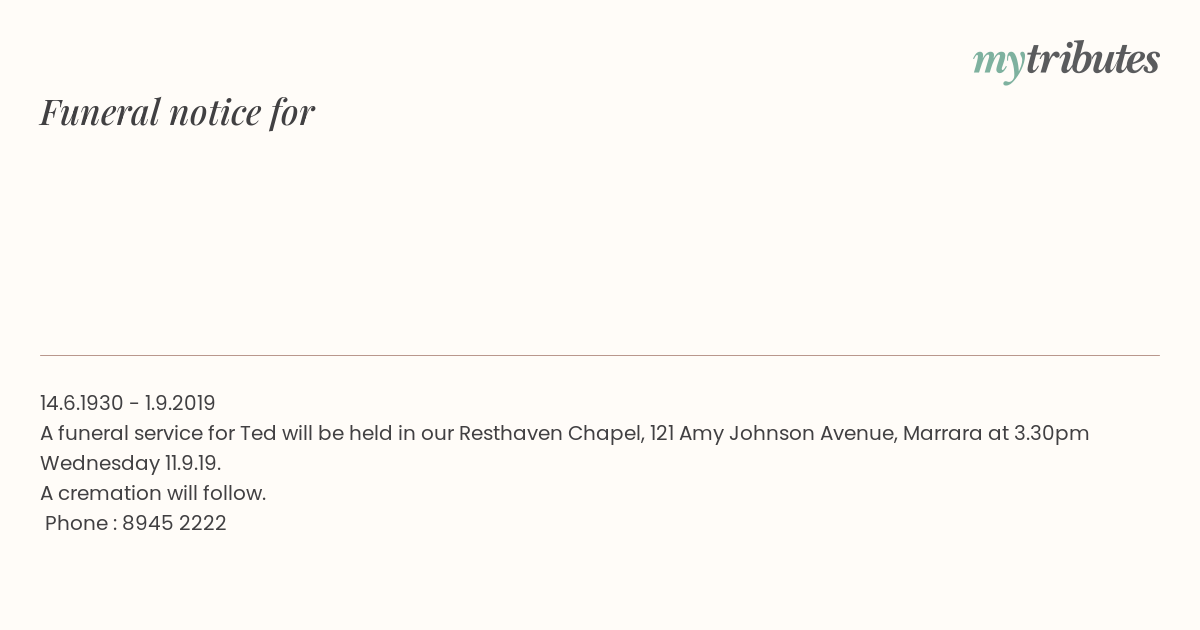Click the words 'A funeral service for'
This screenshot has width=1200, height=630.
tap(137, 433)
